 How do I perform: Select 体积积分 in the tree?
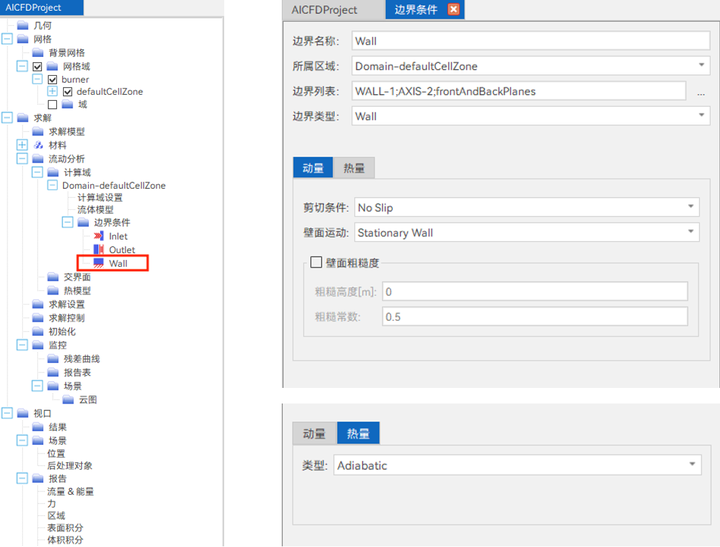(x=65, y=540)
